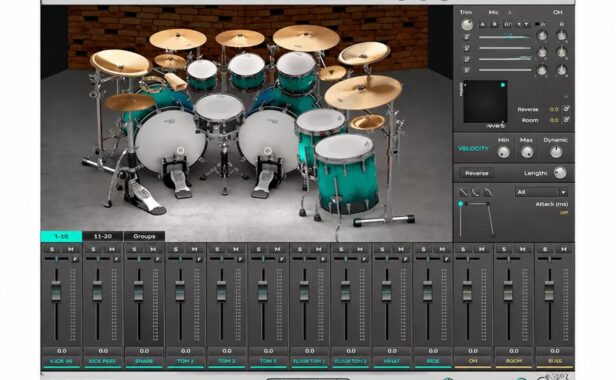Click the Velocity Max knob
616x380 pixels.
(527, 152)
